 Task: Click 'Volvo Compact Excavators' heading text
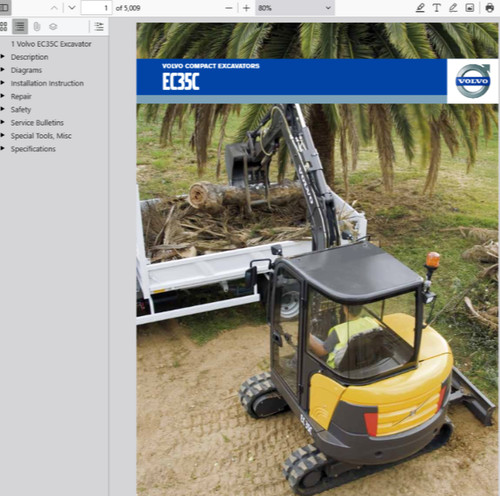211,66
